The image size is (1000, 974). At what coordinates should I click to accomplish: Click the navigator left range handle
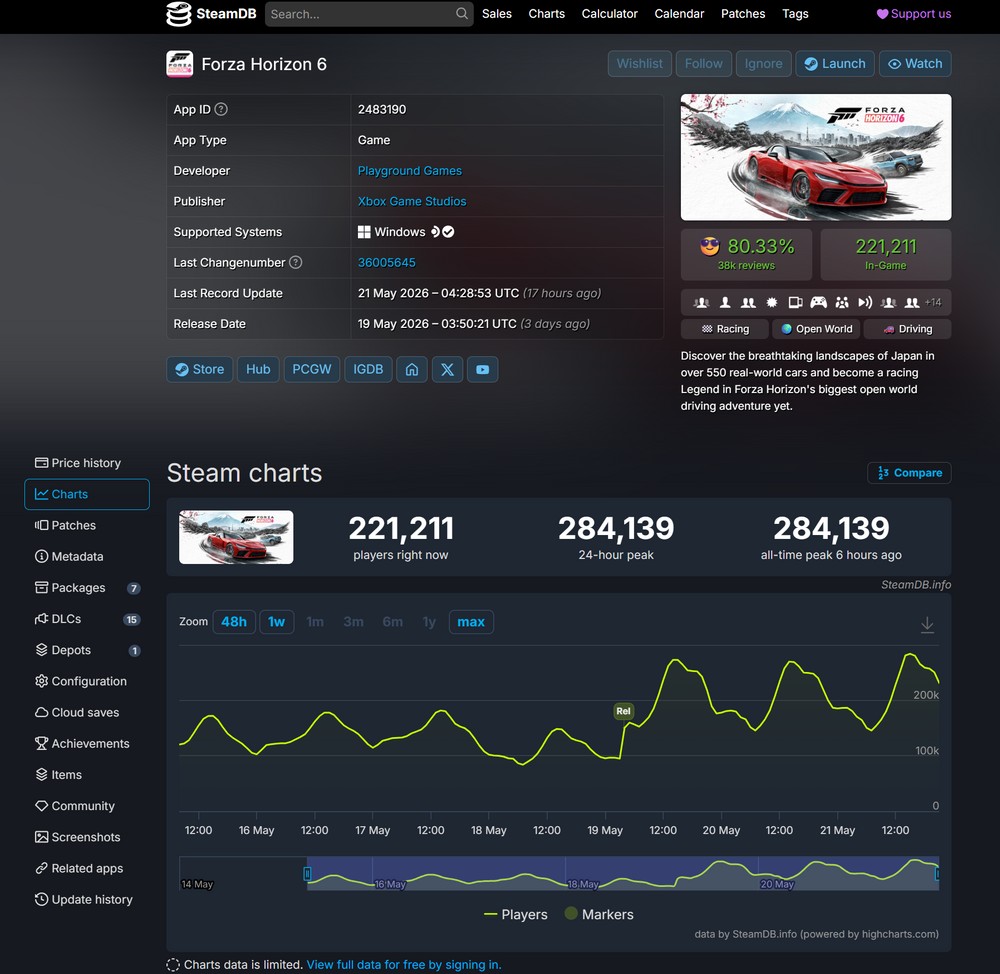[307, 873]
